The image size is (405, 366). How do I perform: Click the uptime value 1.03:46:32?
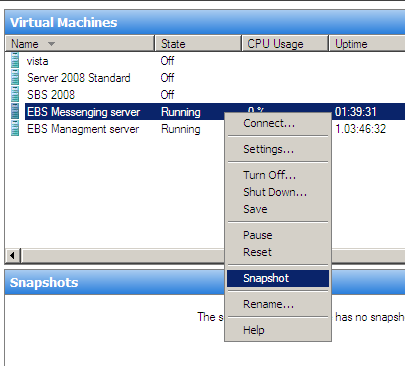(x=361, y=129)
